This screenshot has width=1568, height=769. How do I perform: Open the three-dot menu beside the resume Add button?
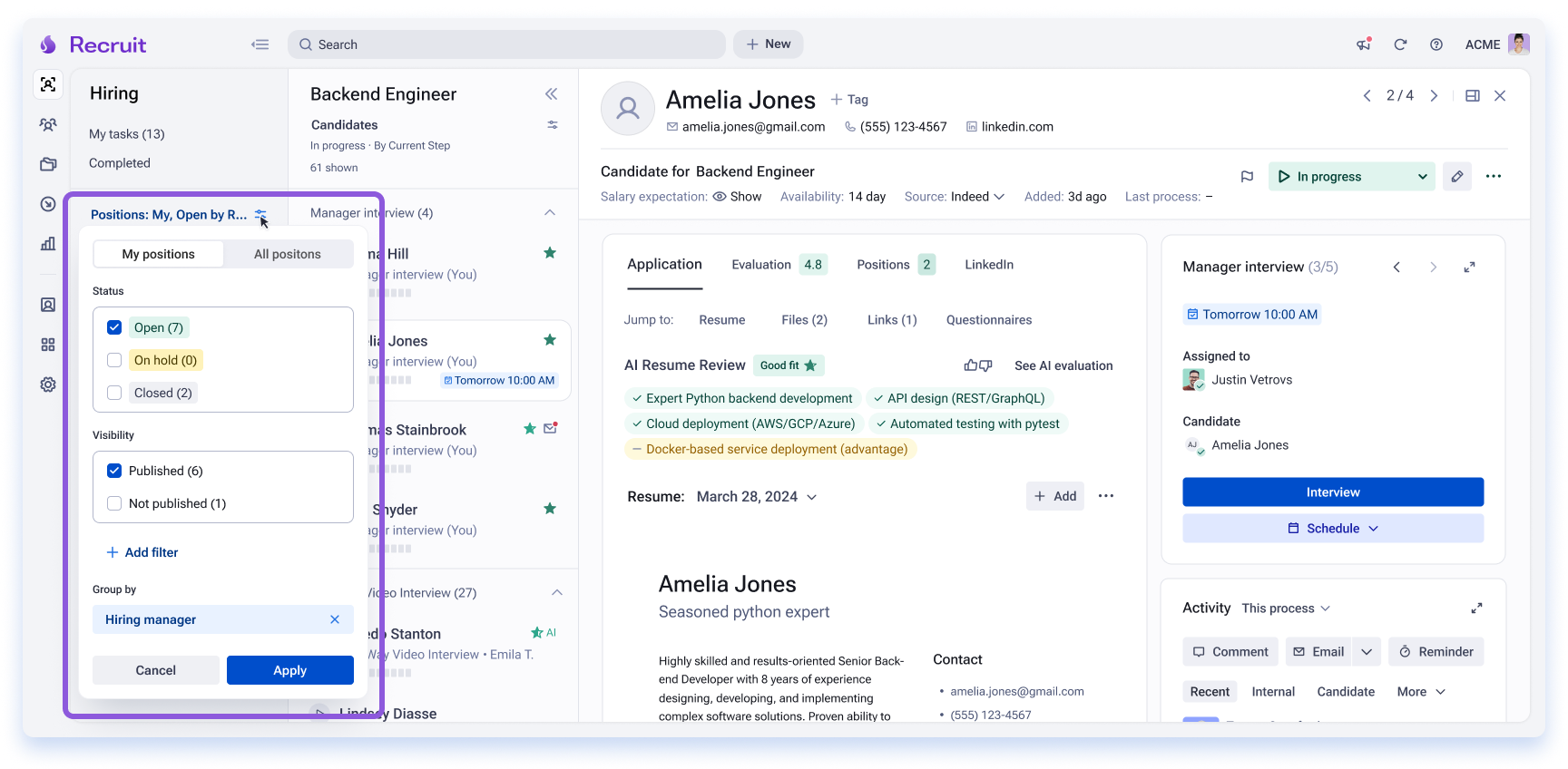[1106, 496]
